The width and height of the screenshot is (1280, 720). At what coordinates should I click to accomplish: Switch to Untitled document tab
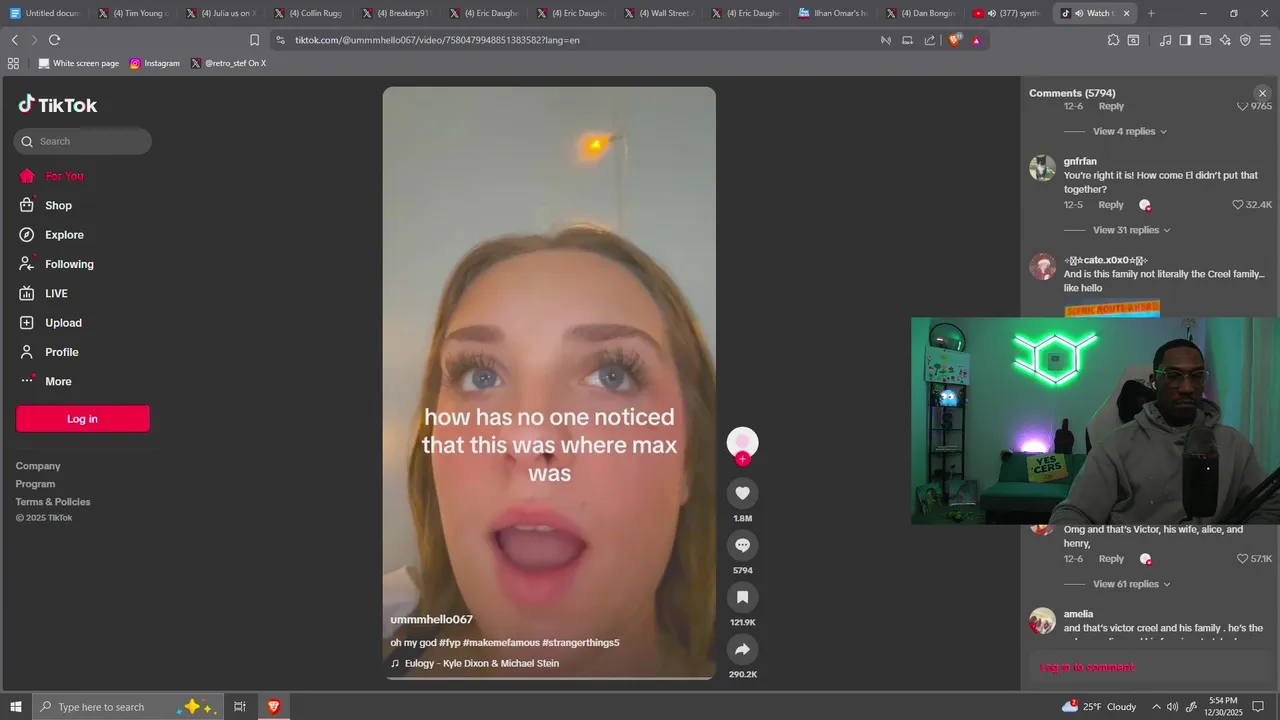click(44, 13)
